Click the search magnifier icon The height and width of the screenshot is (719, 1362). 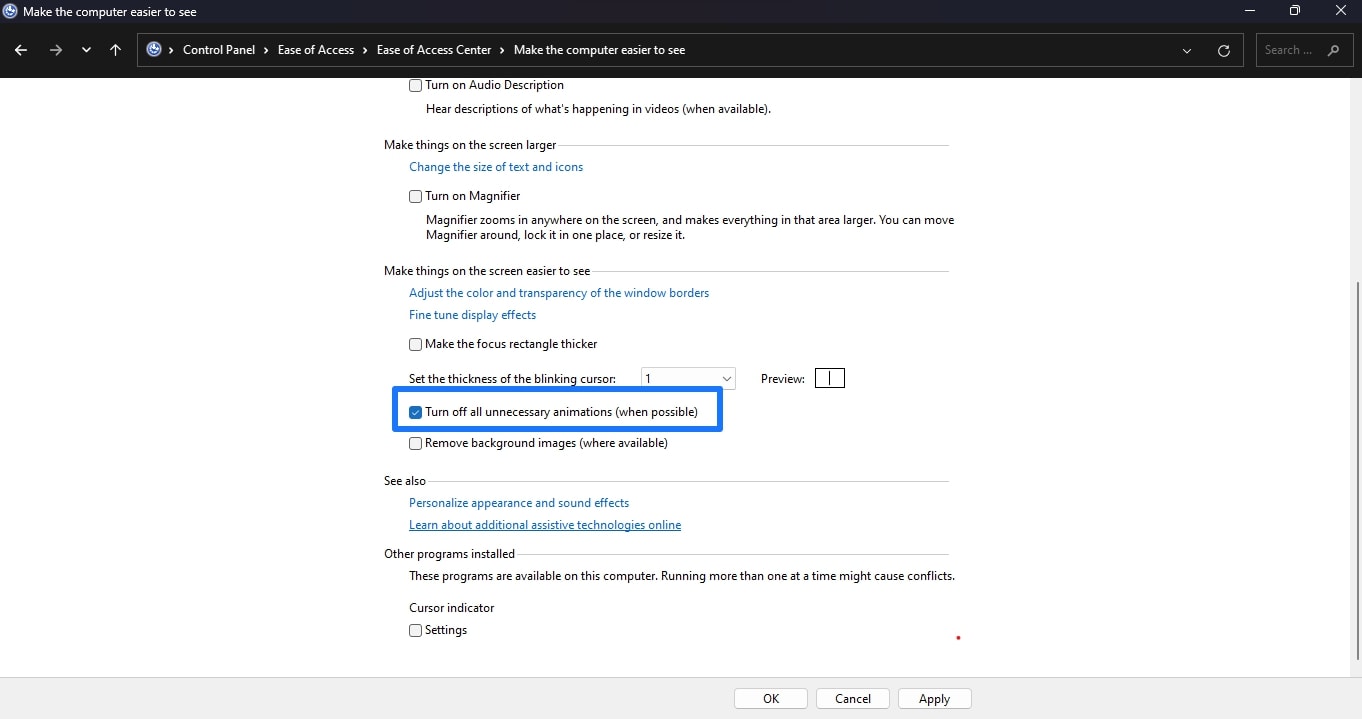point(1333,49)
